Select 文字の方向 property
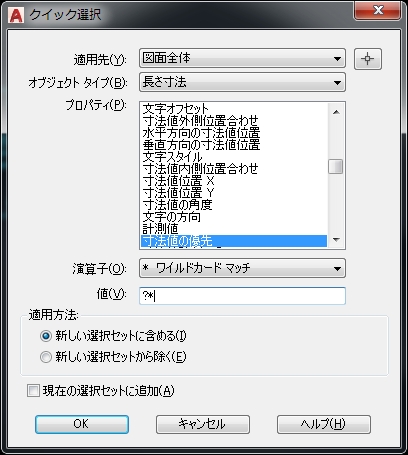 pos(234,217)
